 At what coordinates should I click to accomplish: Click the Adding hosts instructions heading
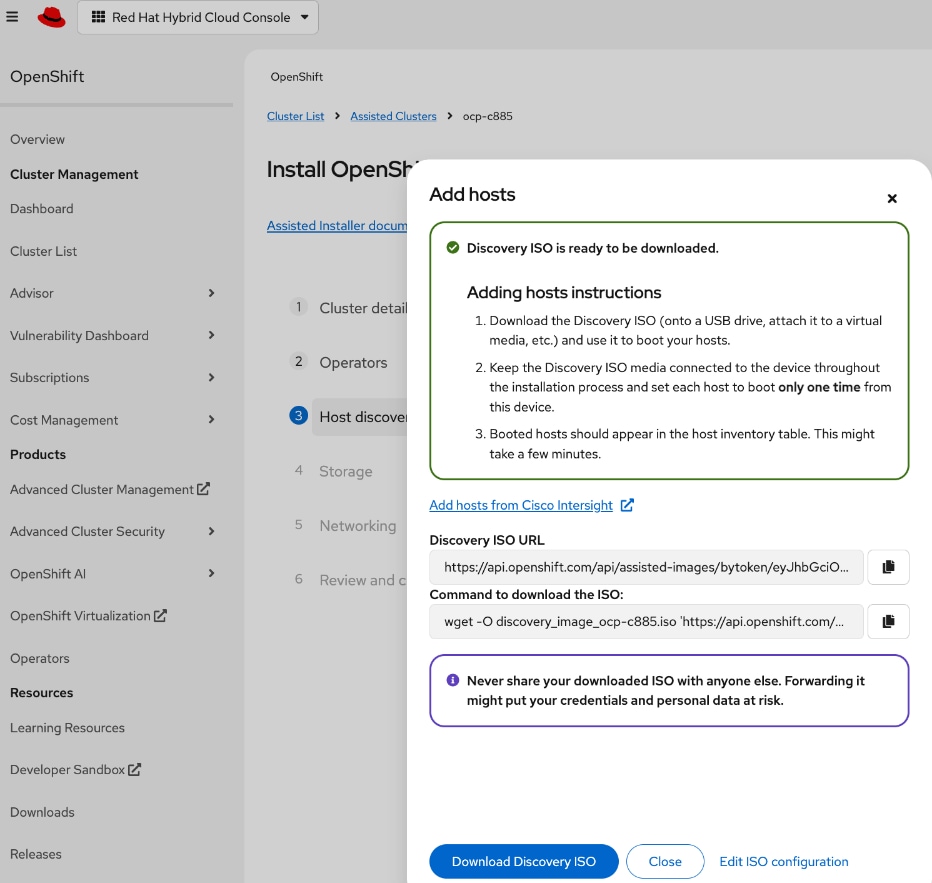(x=564, y=292)
